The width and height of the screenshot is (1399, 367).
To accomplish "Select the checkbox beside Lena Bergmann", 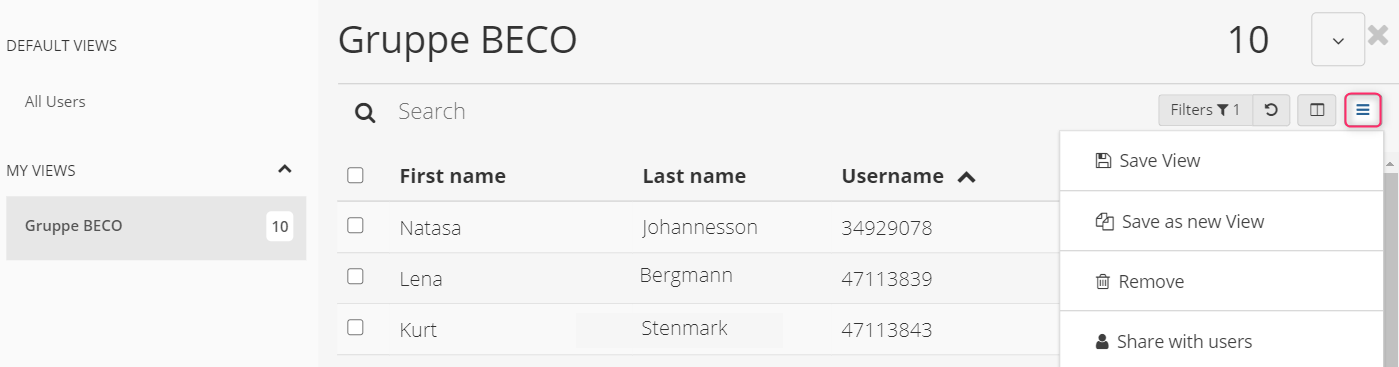I will click(355, 276).
